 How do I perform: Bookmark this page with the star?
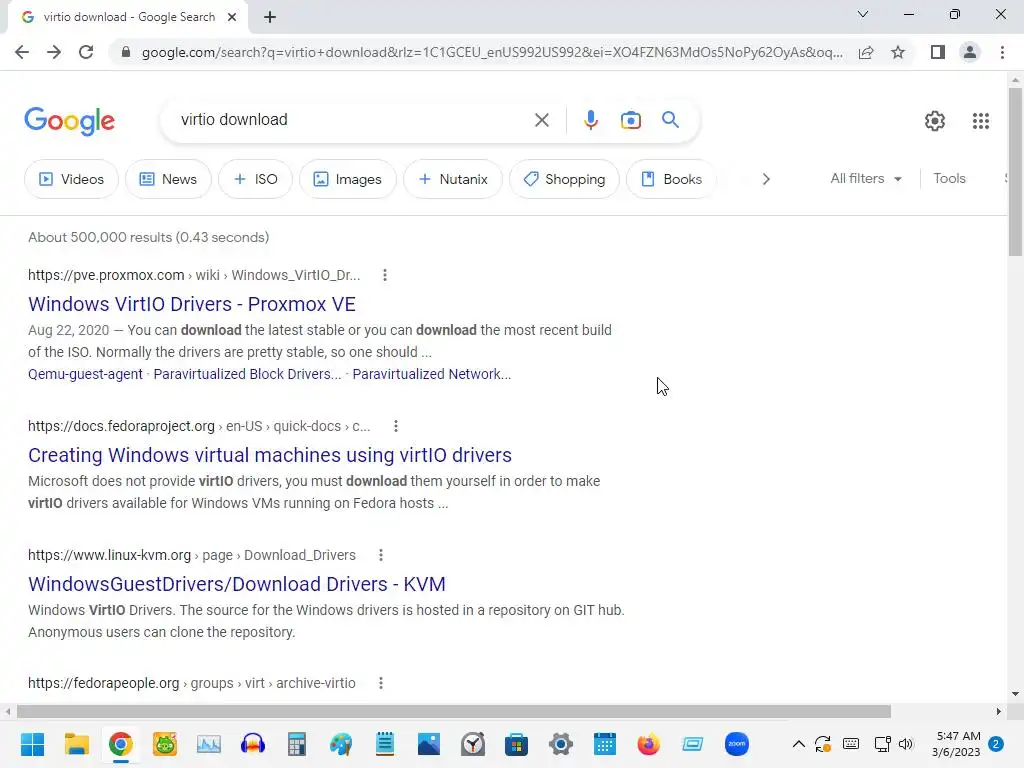898,52
